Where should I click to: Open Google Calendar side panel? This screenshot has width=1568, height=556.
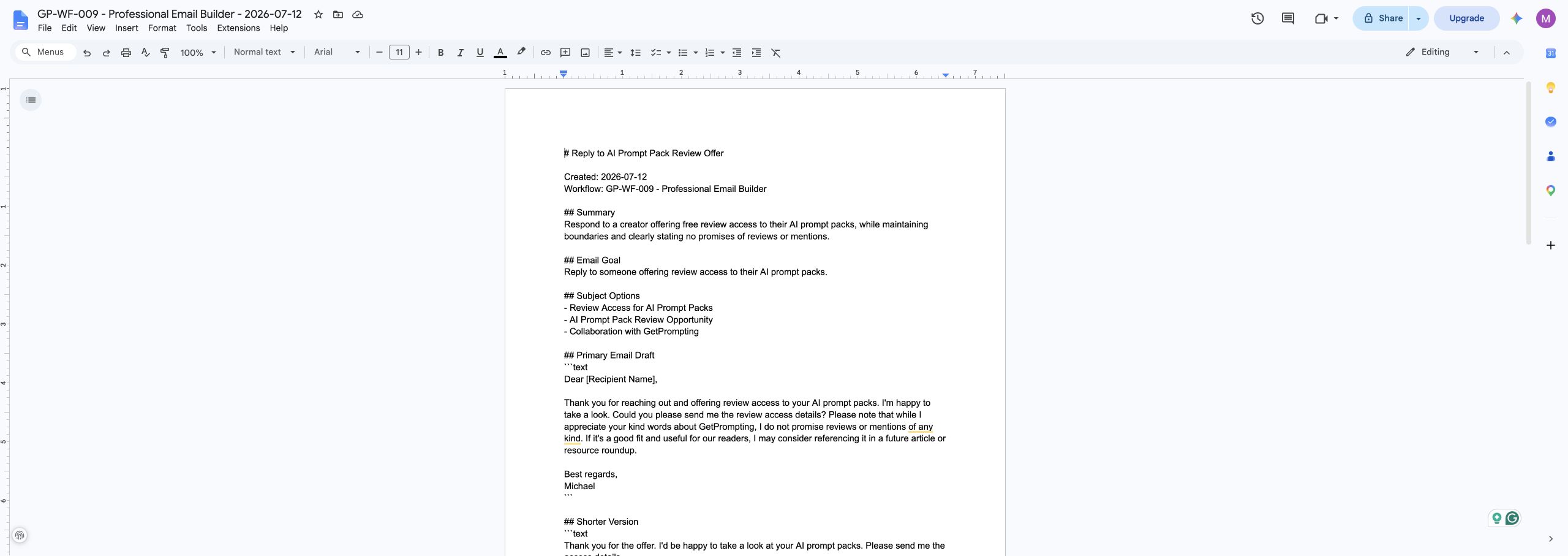(x=1551, y=53)
